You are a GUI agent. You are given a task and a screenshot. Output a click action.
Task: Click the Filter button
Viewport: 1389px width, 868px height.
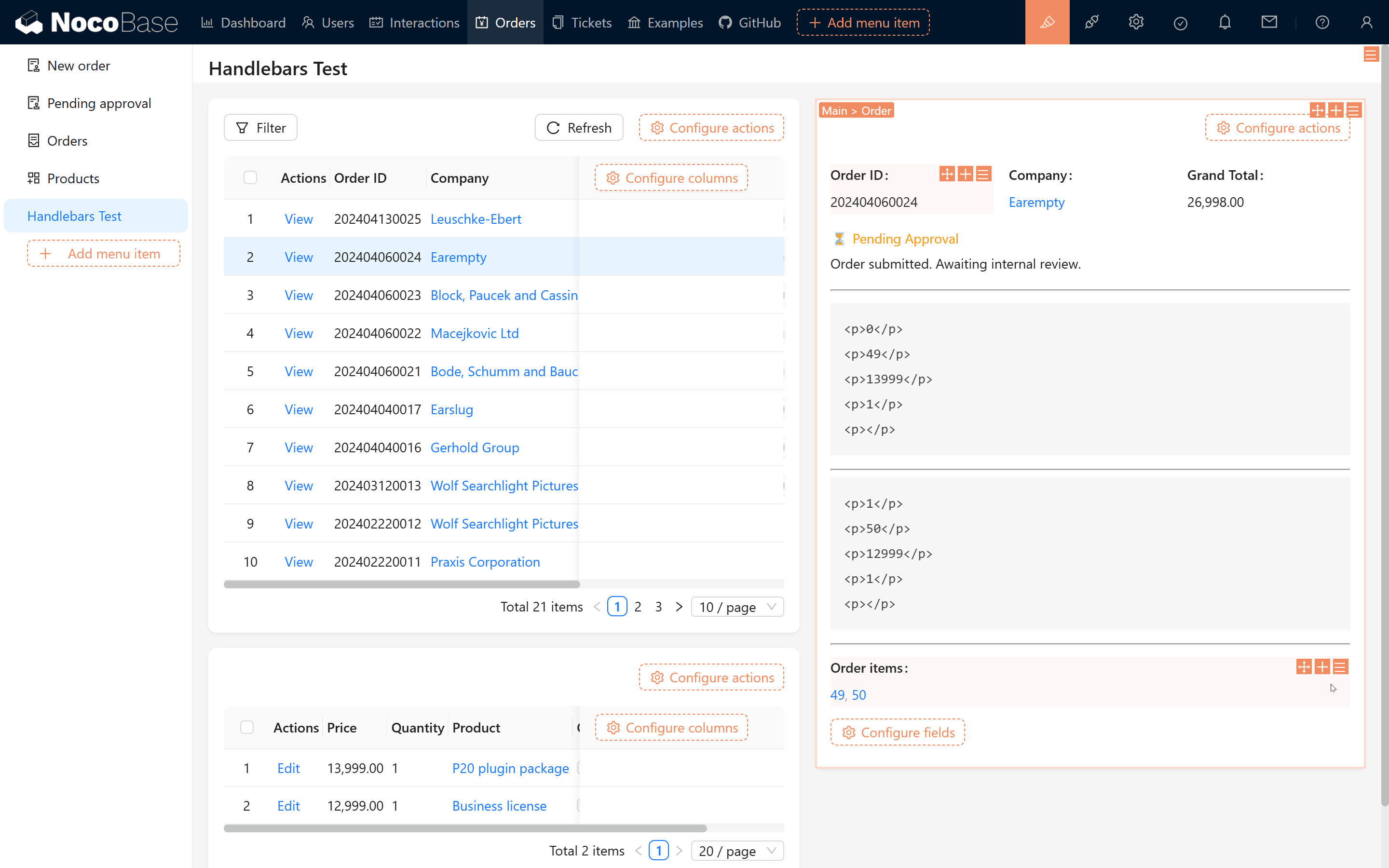point(260,127)
